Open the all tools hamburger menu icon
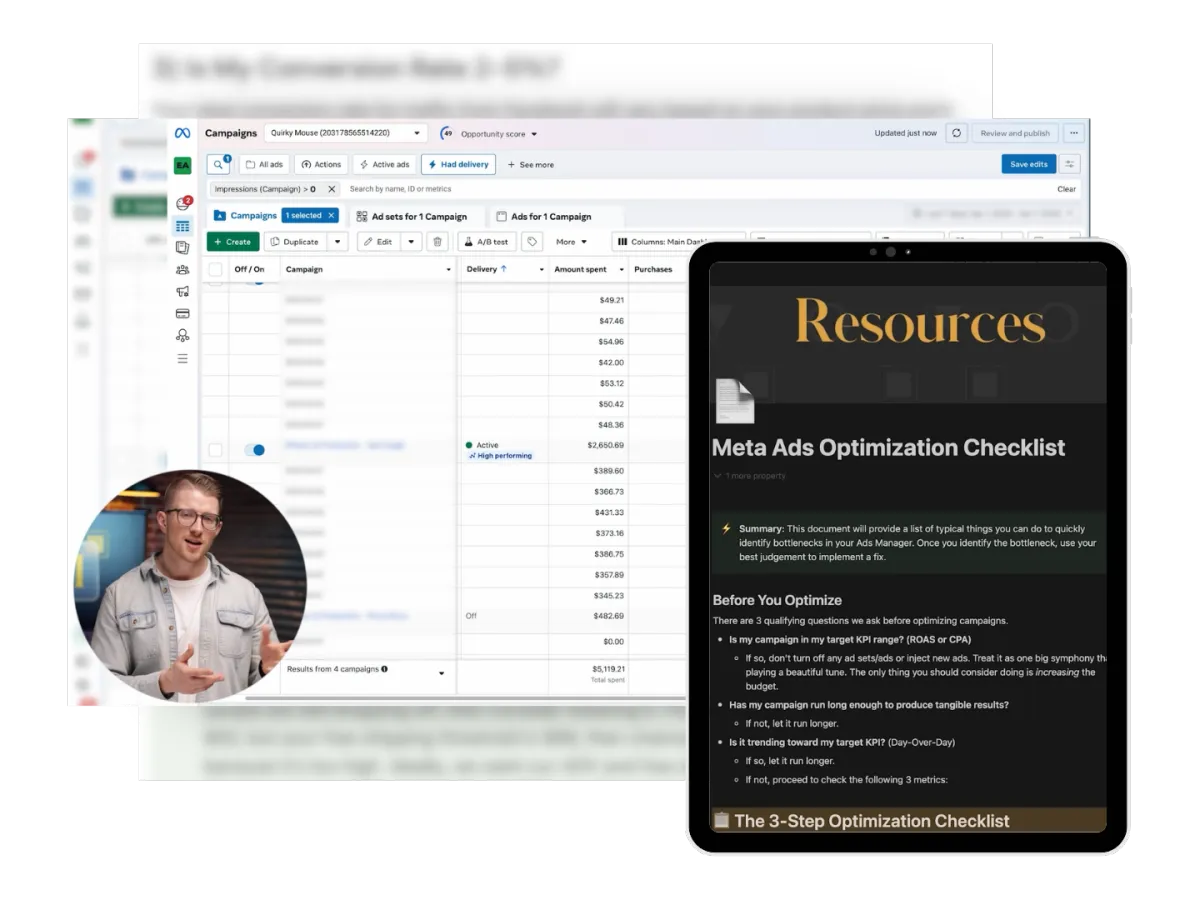The height and width of the screenshot is (900, 1200). [x=182, y=358]
